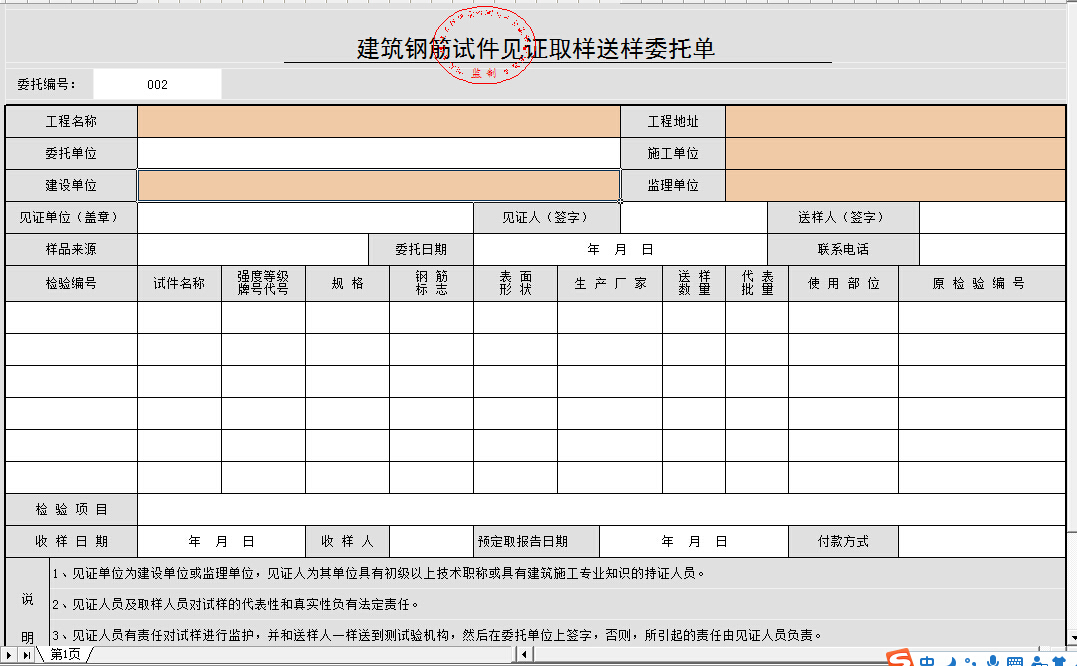The width and height of the screenshot is (1077, 666).
Task: Click the orange 工程名称 input cell
Action: [378, 122]
